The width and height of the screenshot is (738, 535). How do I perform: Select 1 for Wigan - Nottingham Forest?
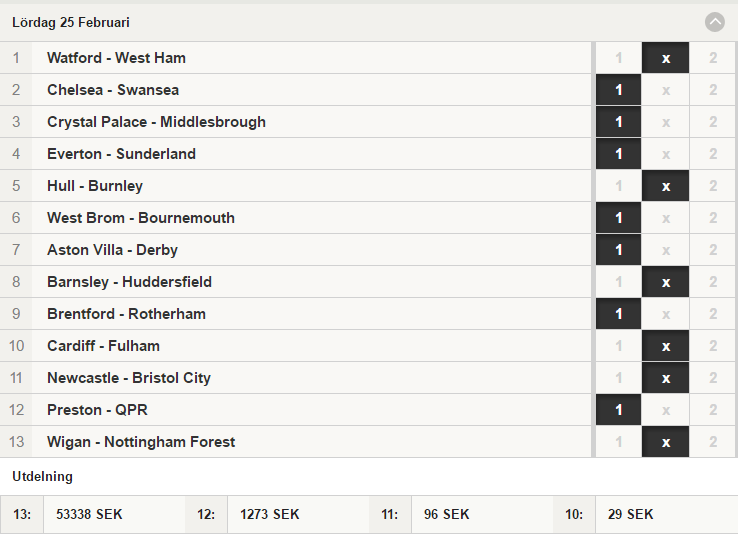pyautogui.click(x=618, y=442)
